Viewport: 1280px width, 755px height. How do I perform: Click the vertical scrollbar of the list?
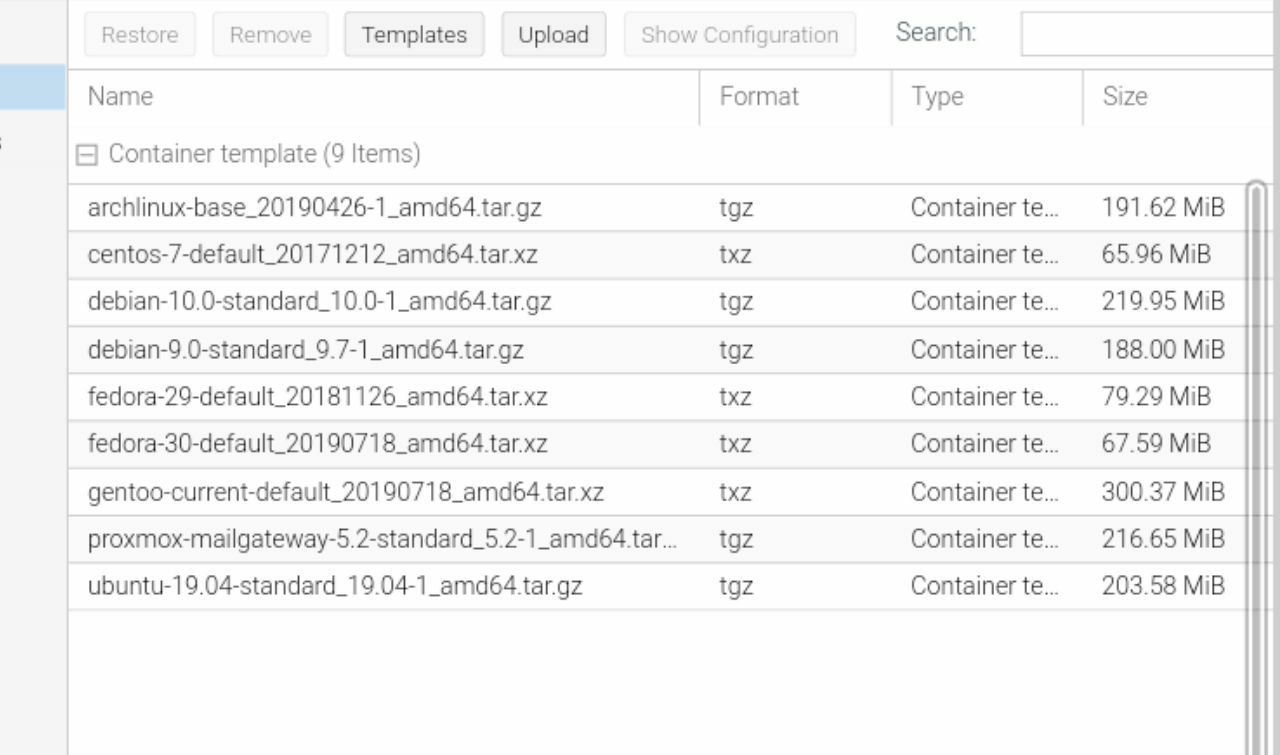[1257, 468]
